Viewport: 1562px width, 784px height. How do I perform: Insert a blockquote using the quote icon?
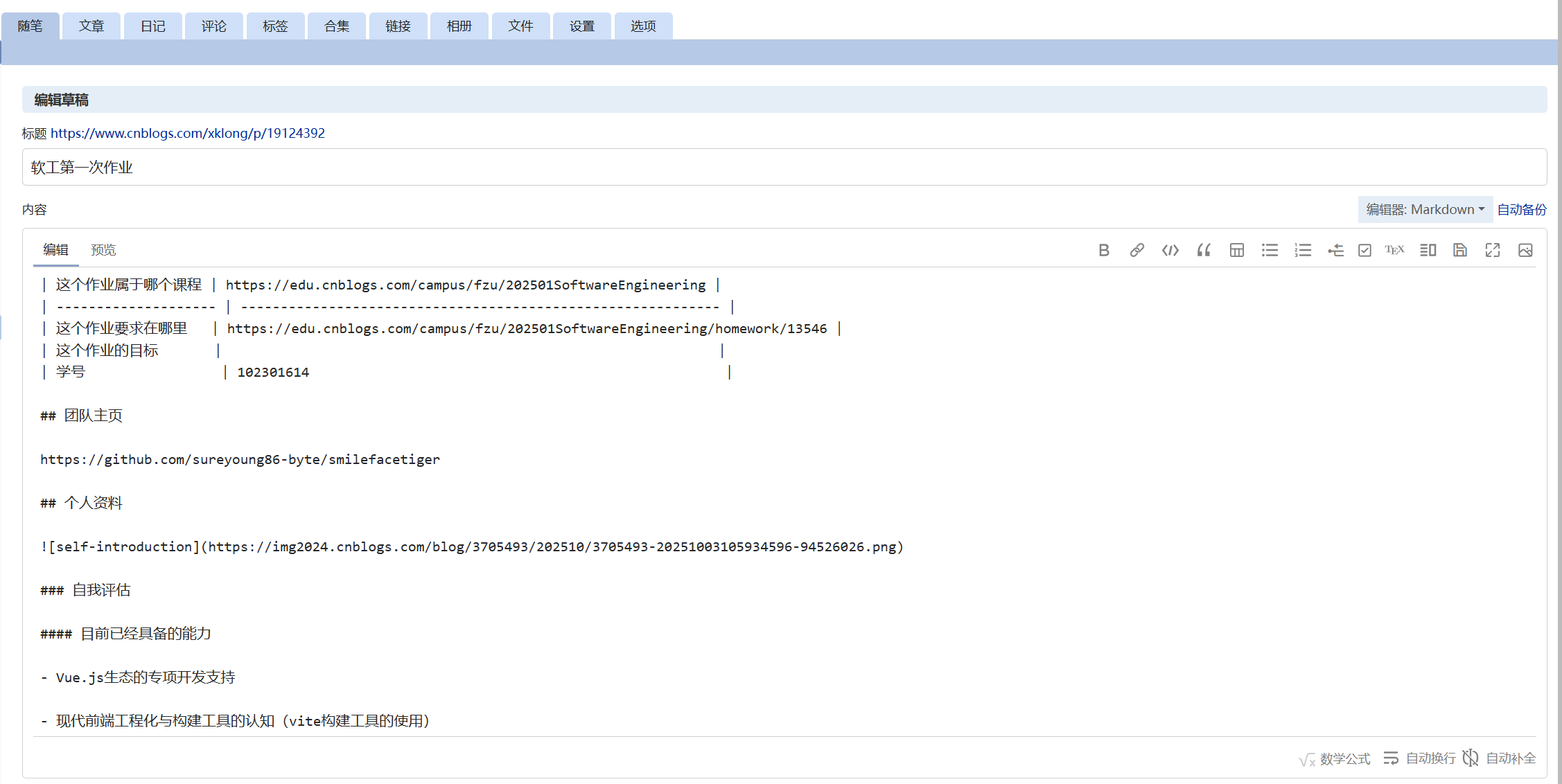click(x=1204, y=250)
